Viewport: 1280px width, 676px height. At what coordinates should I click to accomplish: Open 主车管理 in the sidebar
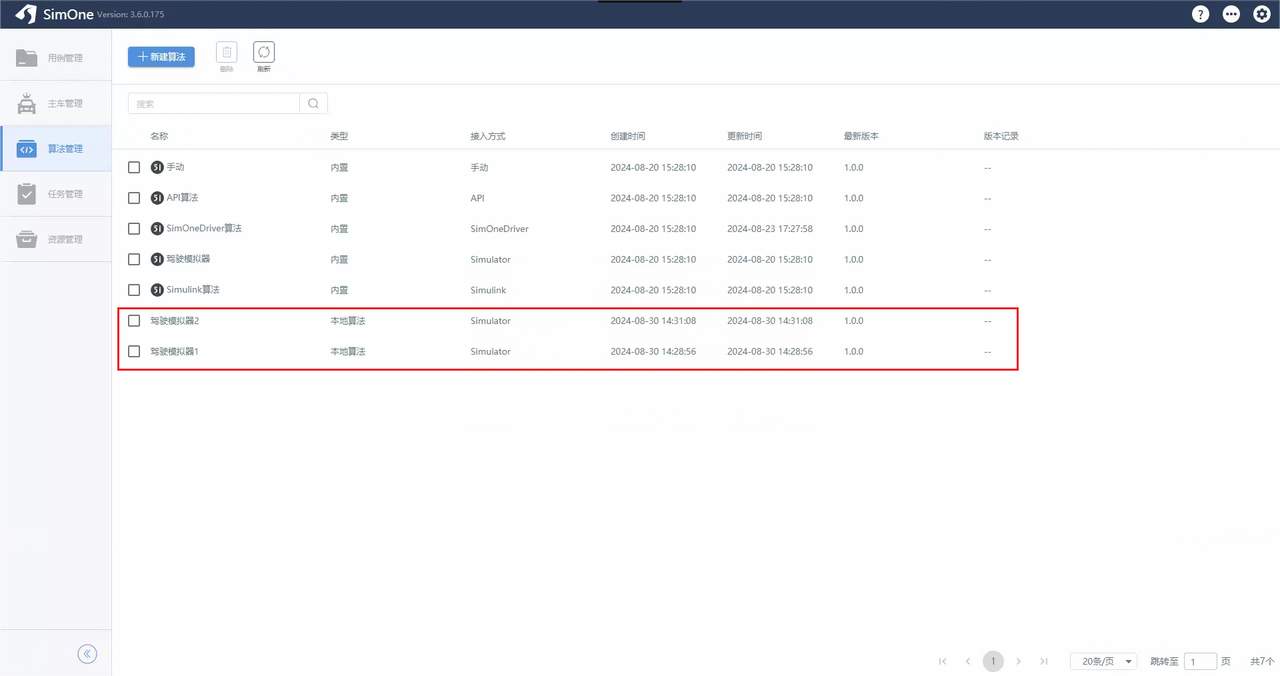pos(56,103)
